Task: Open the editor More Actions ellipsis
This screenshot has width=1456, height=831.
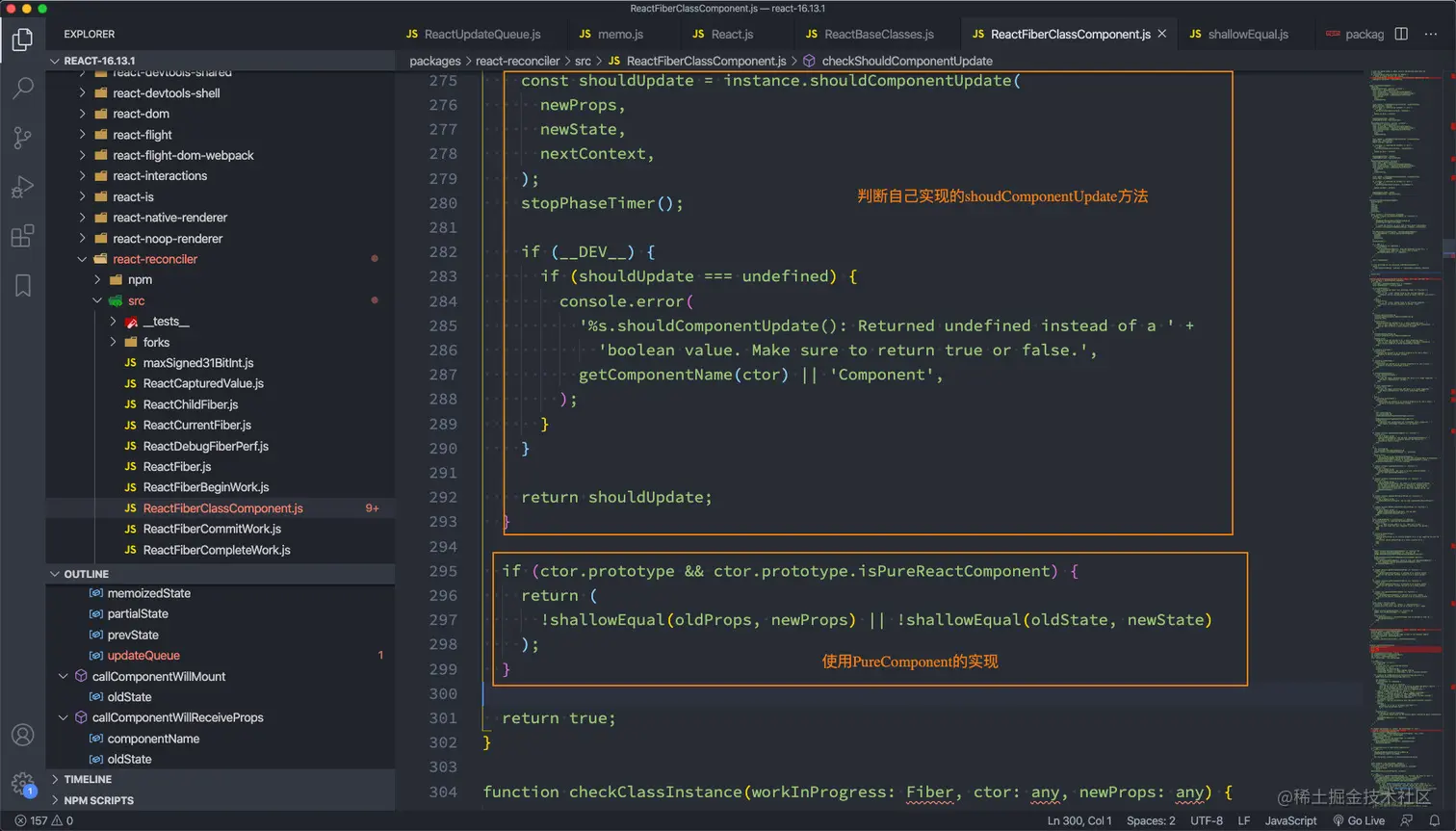Action: [1431, 34]
